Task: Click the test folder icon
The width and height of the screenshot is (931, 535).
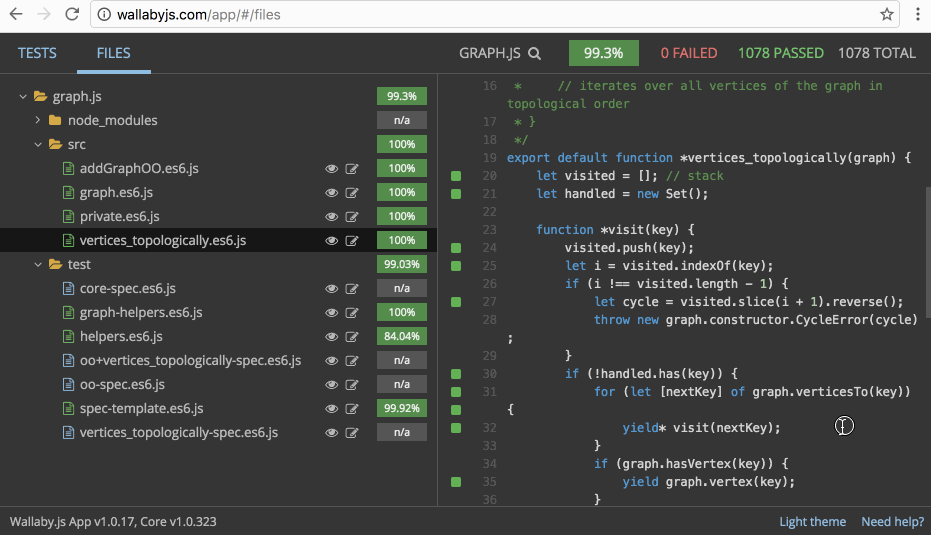Action: point(55,264)
